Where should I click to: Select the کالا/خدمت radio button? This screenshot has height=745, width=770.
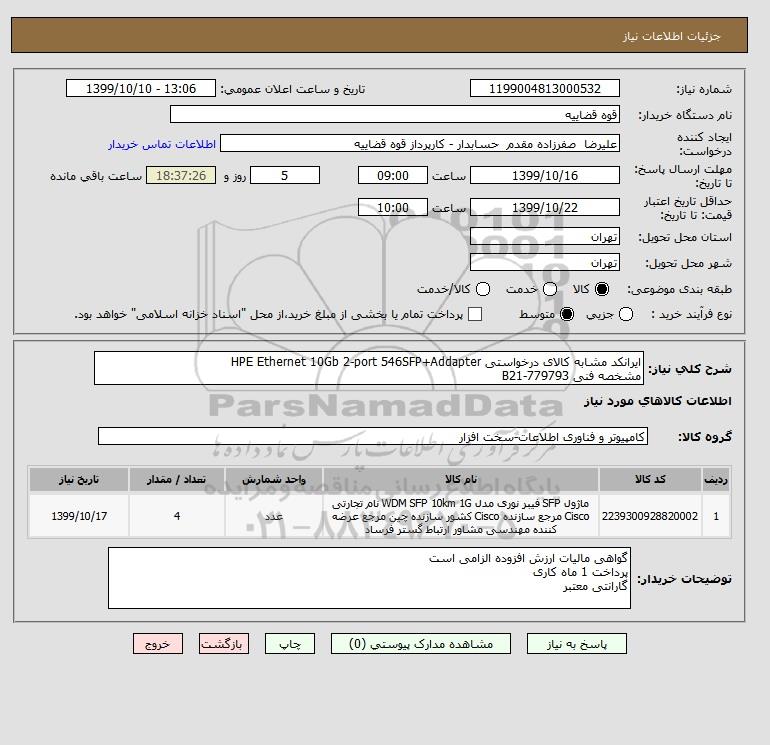483,289
